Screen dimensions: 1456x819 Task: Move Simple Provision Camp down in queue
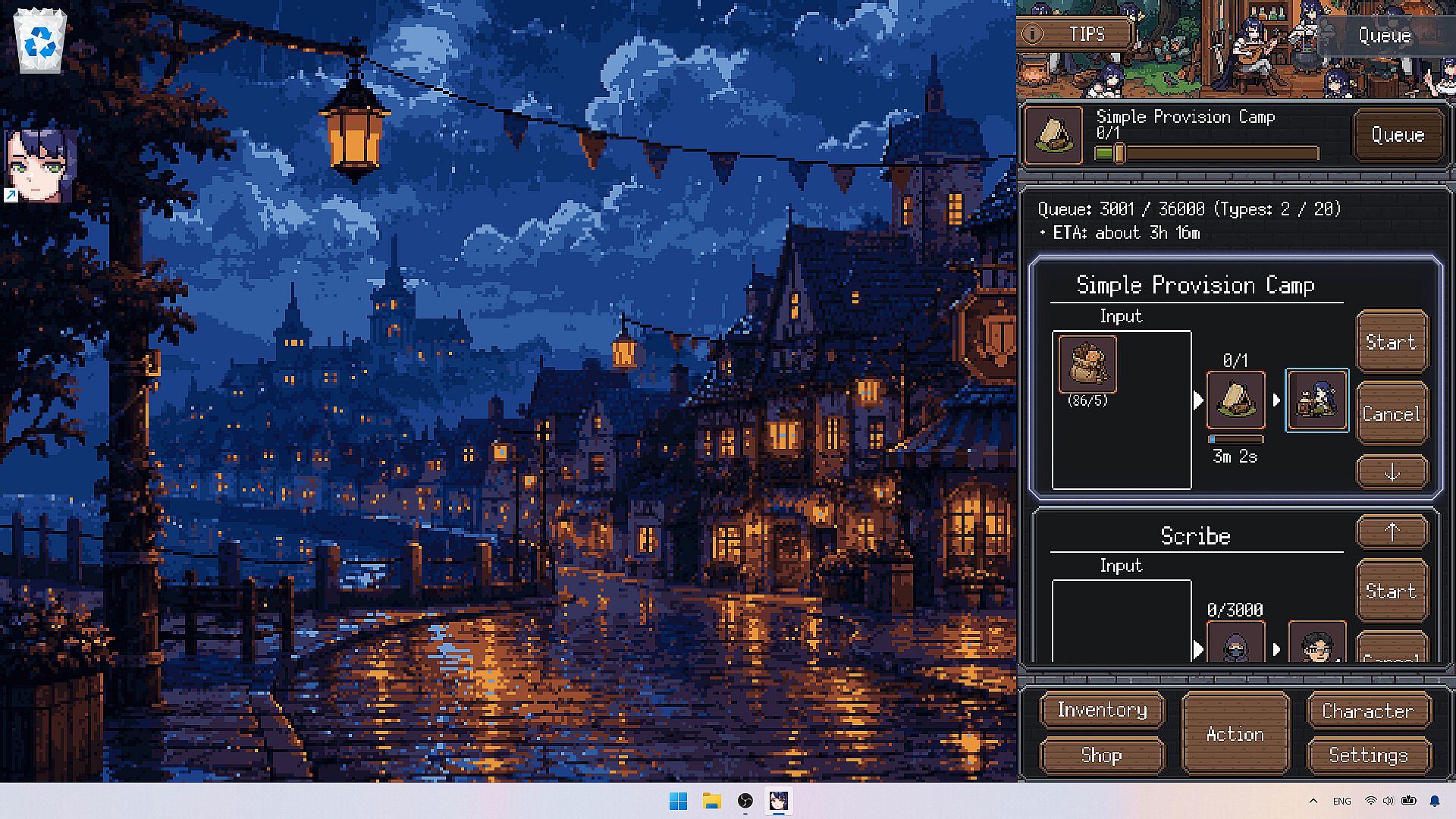pyautogui.click(x=1392, y=472)
